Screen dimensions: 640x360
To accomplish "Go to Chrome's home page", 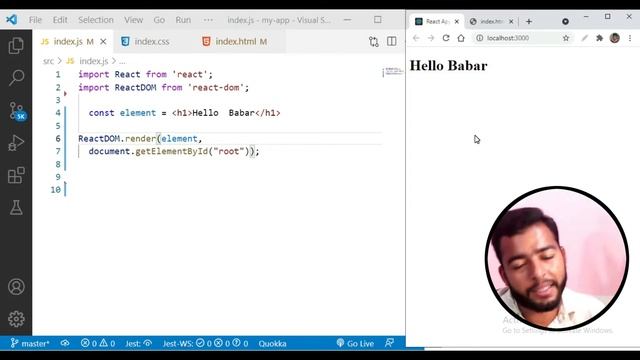I will tap(461, 38).
